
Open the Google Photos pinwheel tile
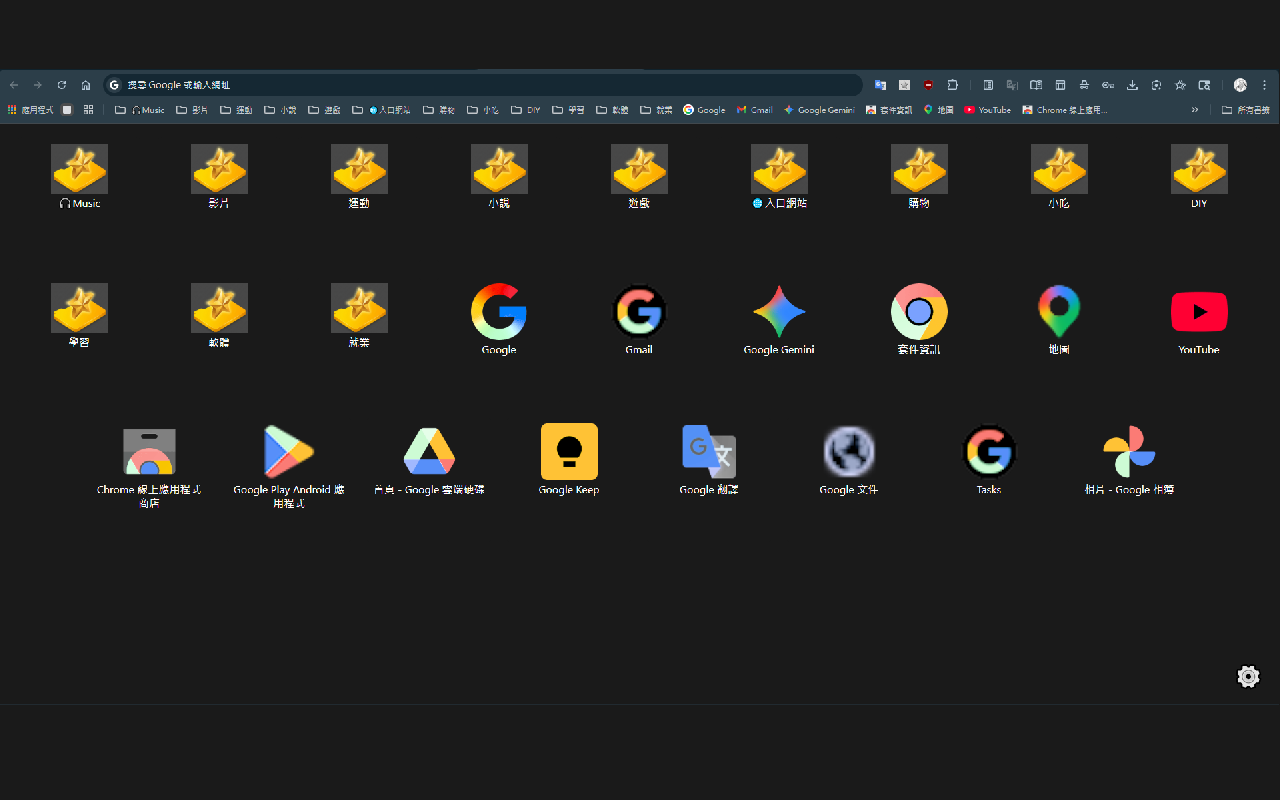tap(1129, 459)
